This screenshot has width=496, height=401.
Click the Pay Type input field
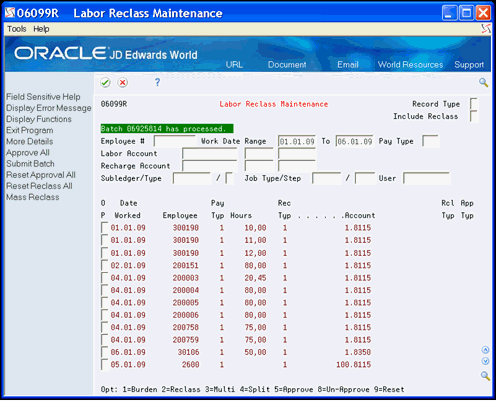coord(430,141)
